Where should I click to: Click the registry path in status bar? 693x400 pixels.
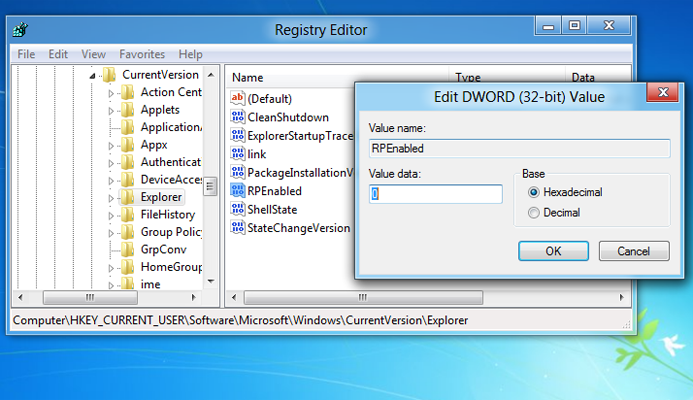click(240, 320)
